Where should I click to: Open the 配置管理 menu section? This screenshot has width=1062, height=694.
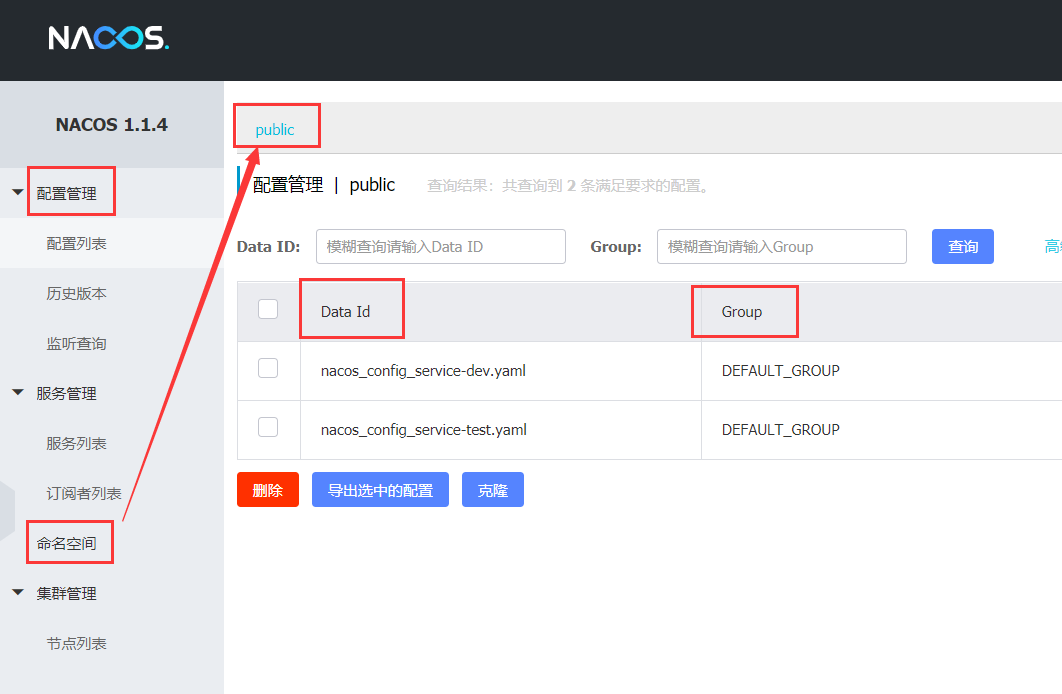66,194
